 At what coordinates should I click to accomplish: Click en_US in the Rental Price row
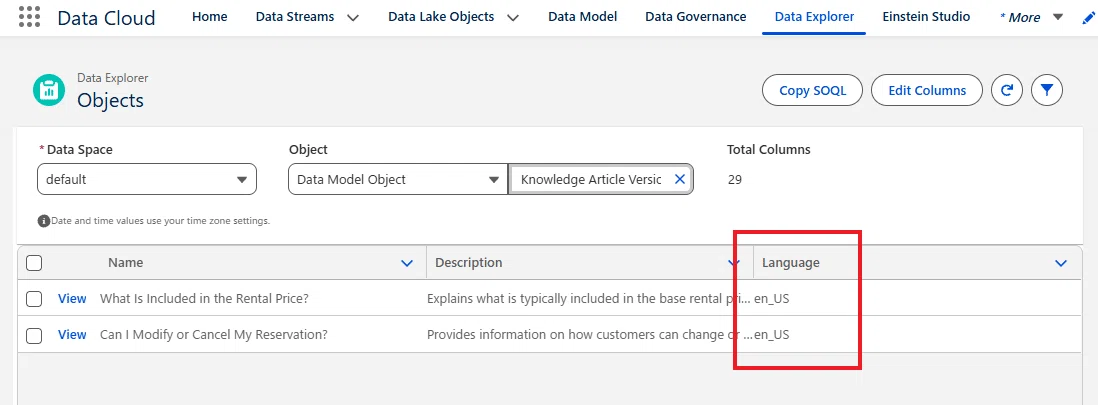click(x=772, y=298)
